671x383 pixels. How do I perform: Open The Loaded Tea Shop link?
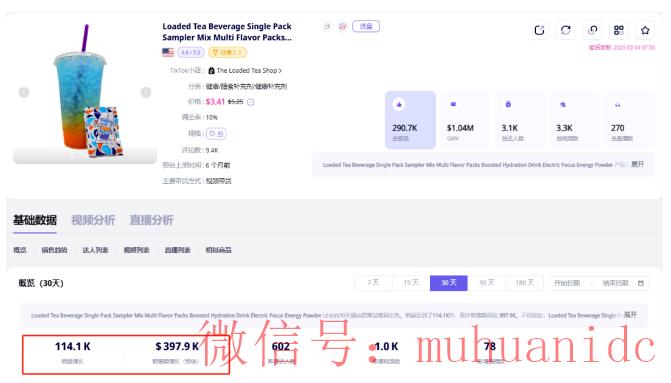249,71
